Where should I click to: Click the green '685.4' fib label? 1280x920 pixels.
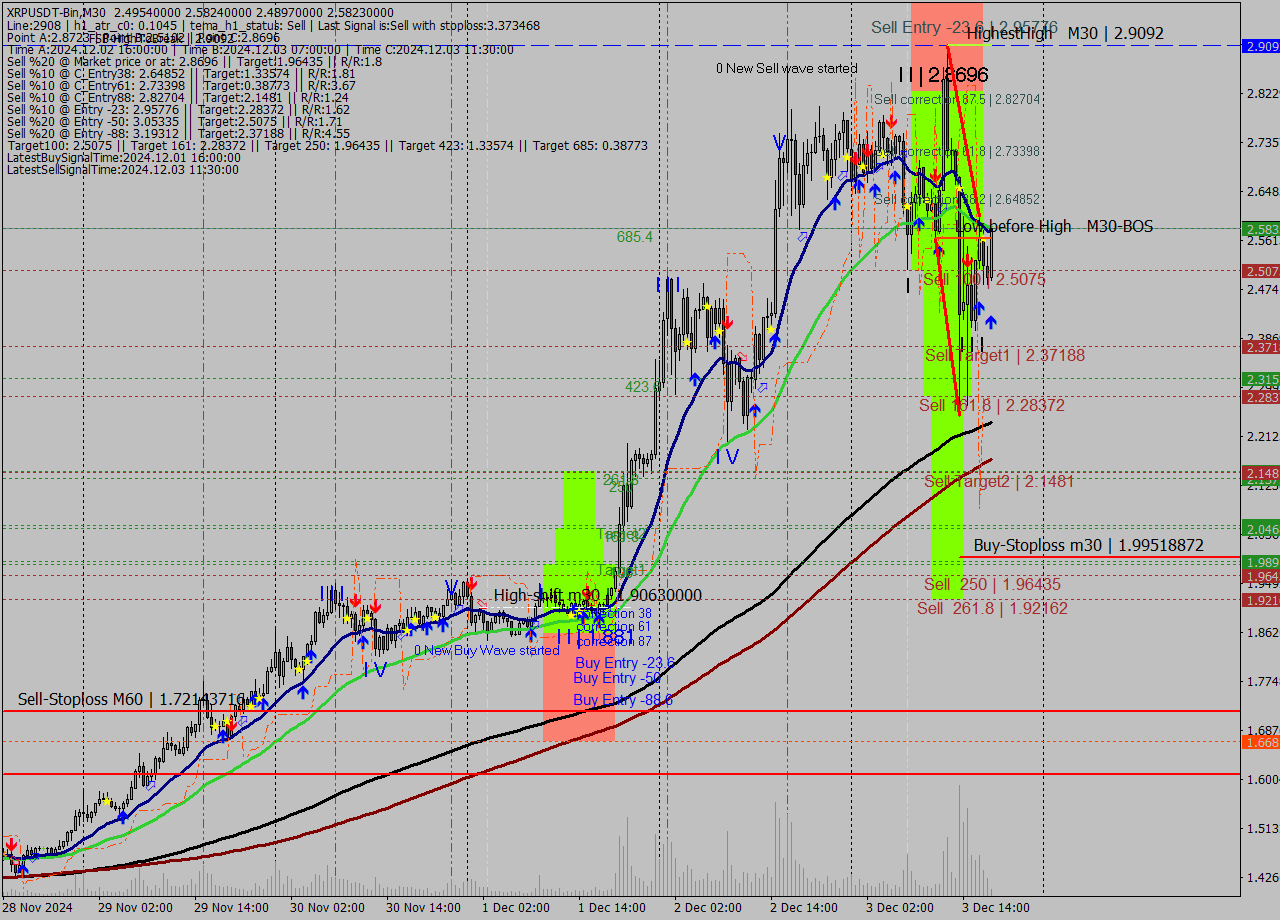point(635,237)
